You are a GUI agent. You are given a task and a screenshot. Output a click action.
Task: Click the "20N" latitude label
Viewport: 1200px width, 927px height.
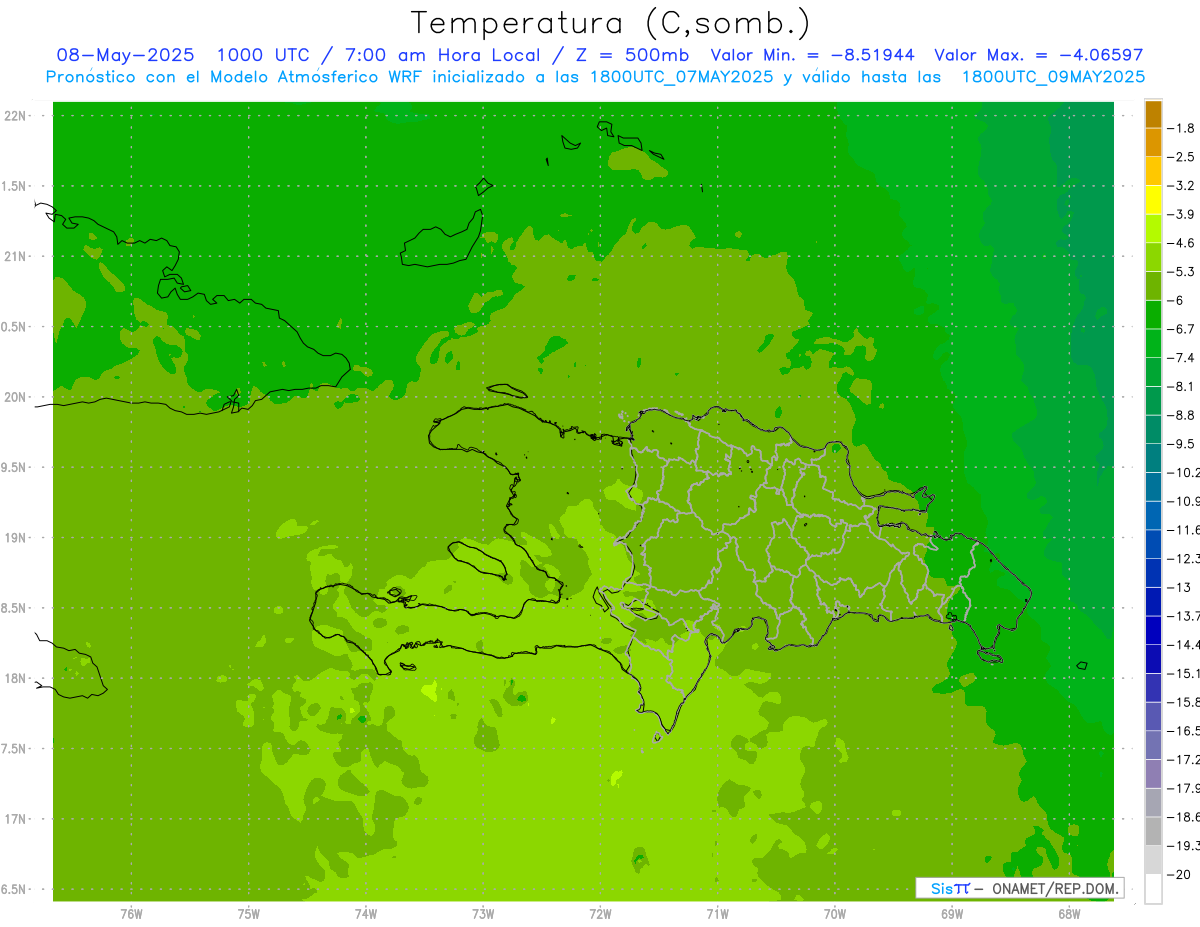tap(15, 397)
